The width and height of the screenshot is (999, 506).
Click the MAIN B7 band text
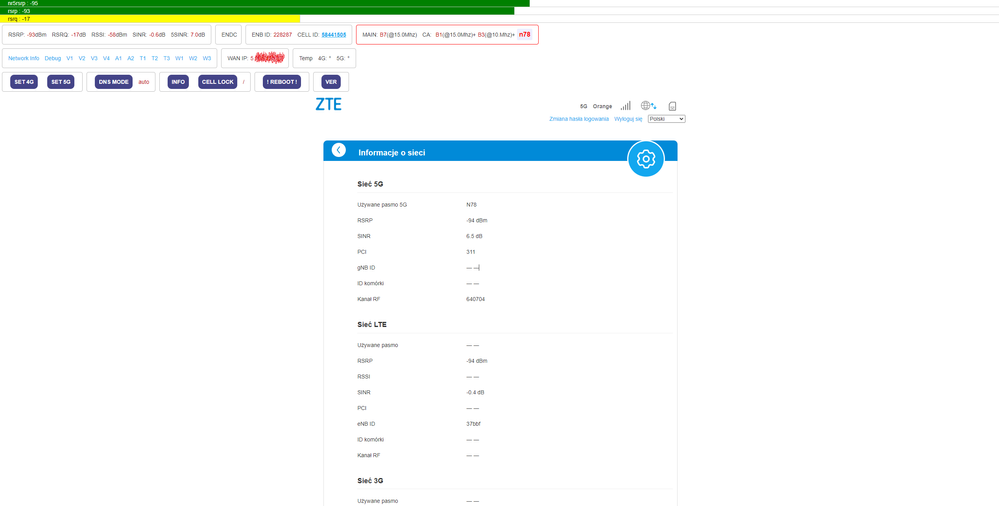pyautogui.click(x=390, y=34)
